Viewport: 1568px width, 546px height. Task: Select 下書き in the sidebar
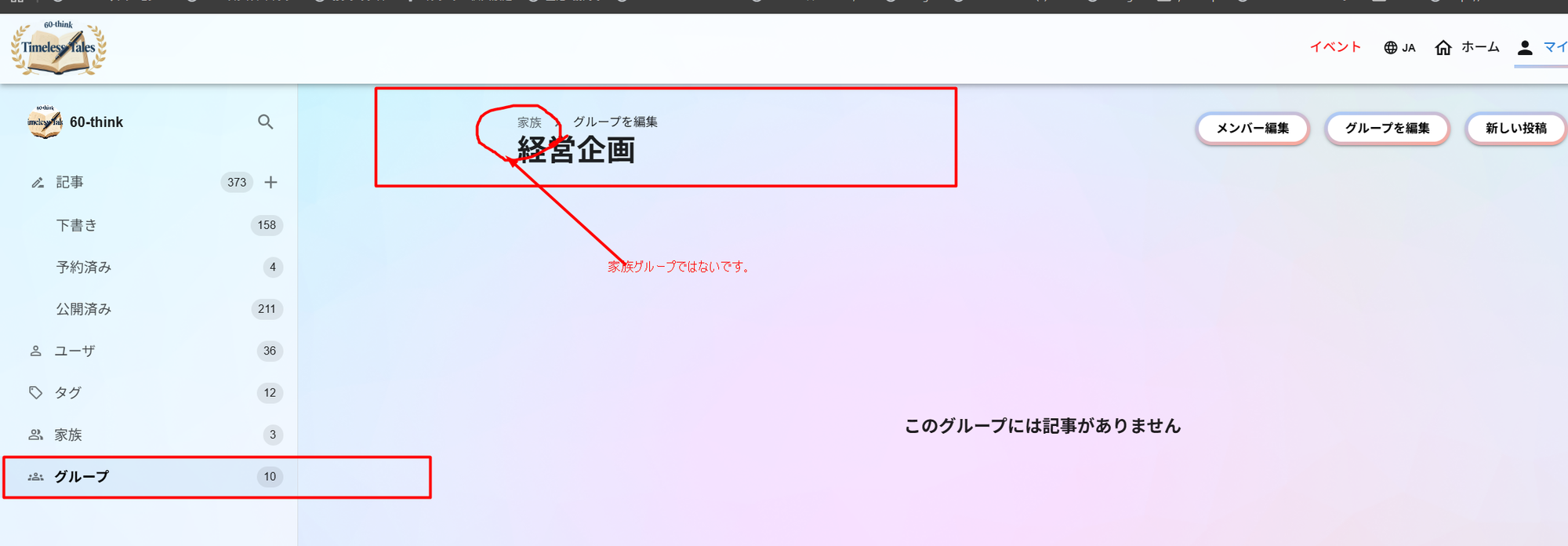point(77,226)
